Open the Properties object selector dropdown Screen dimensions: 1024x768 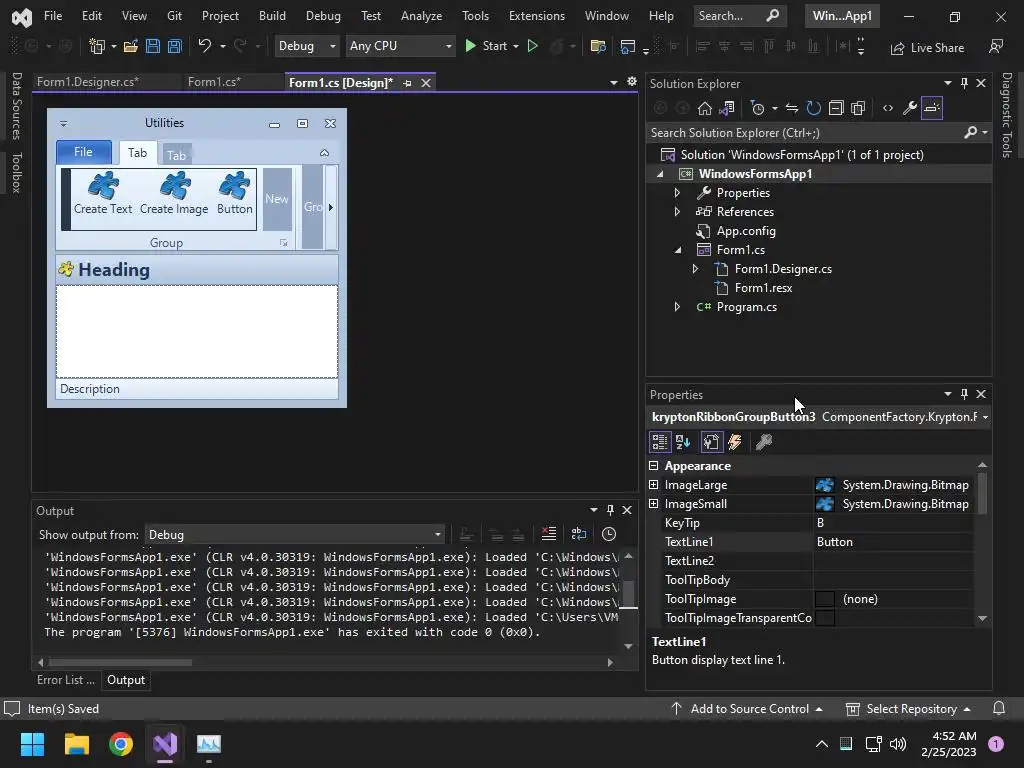tap(985, 417)
